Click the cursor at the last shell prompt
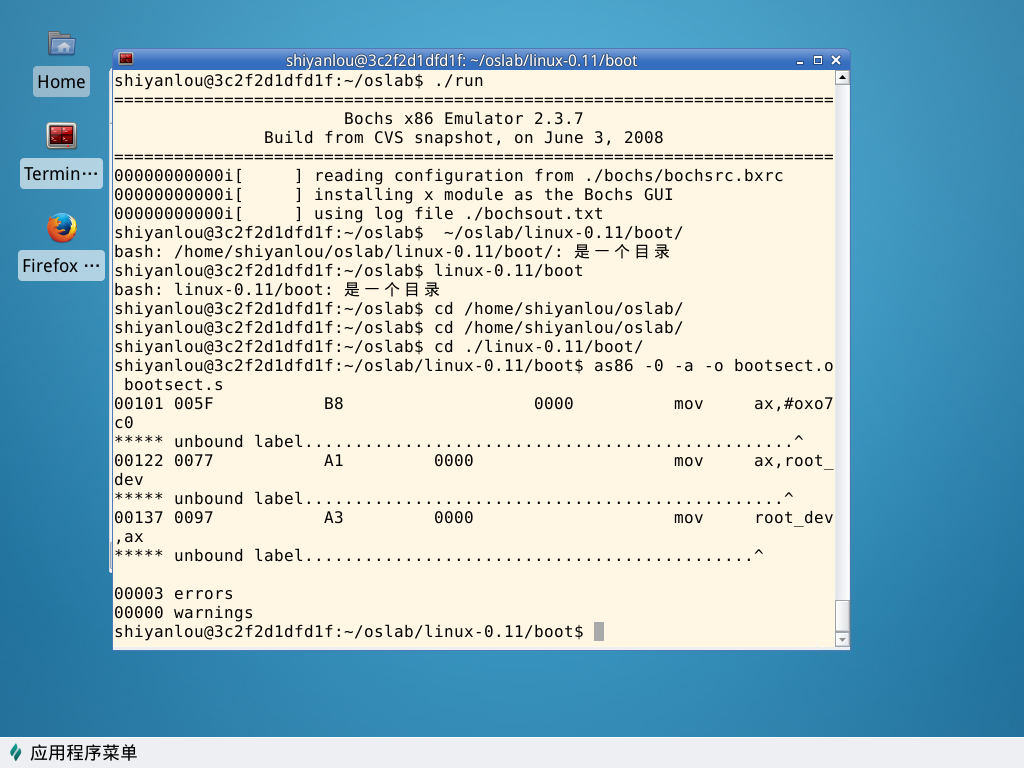The width and height of the screenshot is (1024, 768). click(599, 632)
